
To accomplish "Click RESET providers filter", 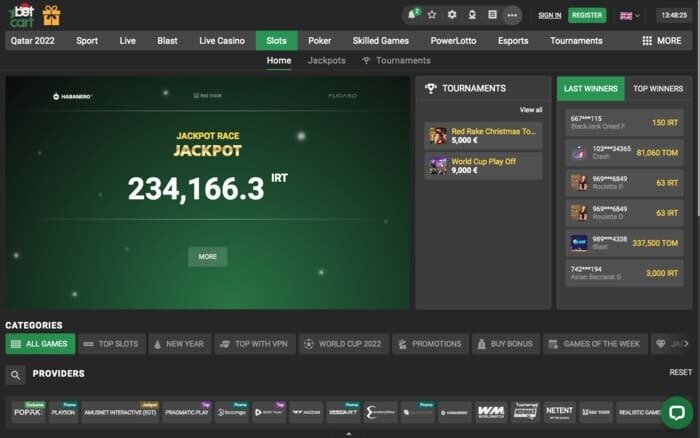I will tap(680, 372).
